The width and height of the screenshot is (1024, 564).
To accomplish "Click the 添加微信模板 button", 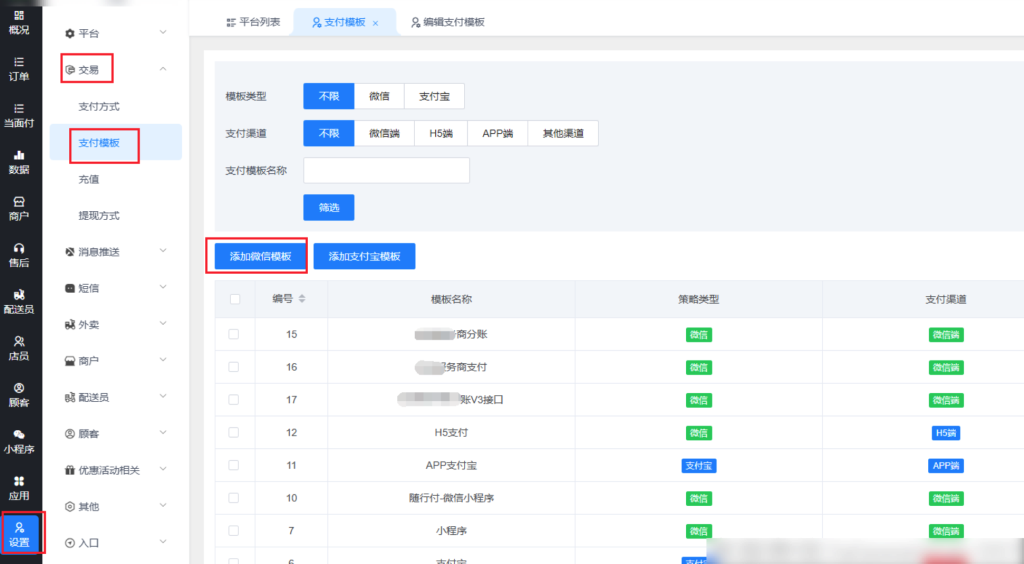I will click(260, 257).
